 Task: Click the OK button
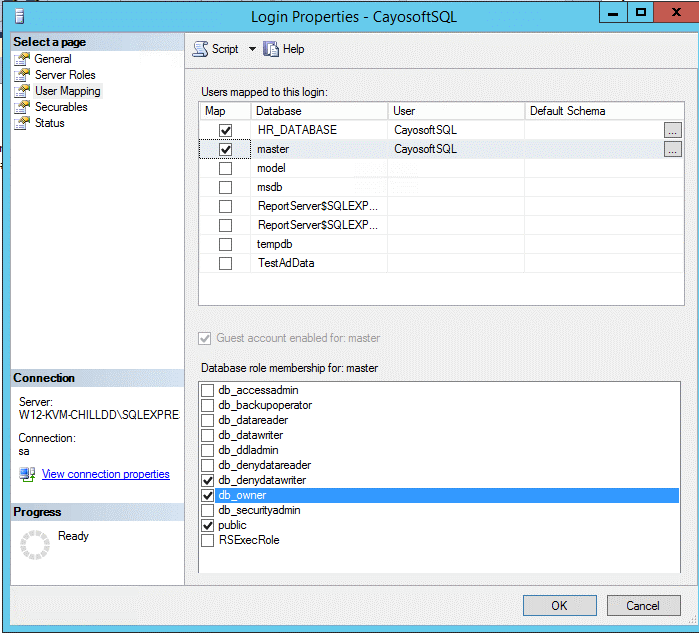pyautogui.click(x=559, y=605)
